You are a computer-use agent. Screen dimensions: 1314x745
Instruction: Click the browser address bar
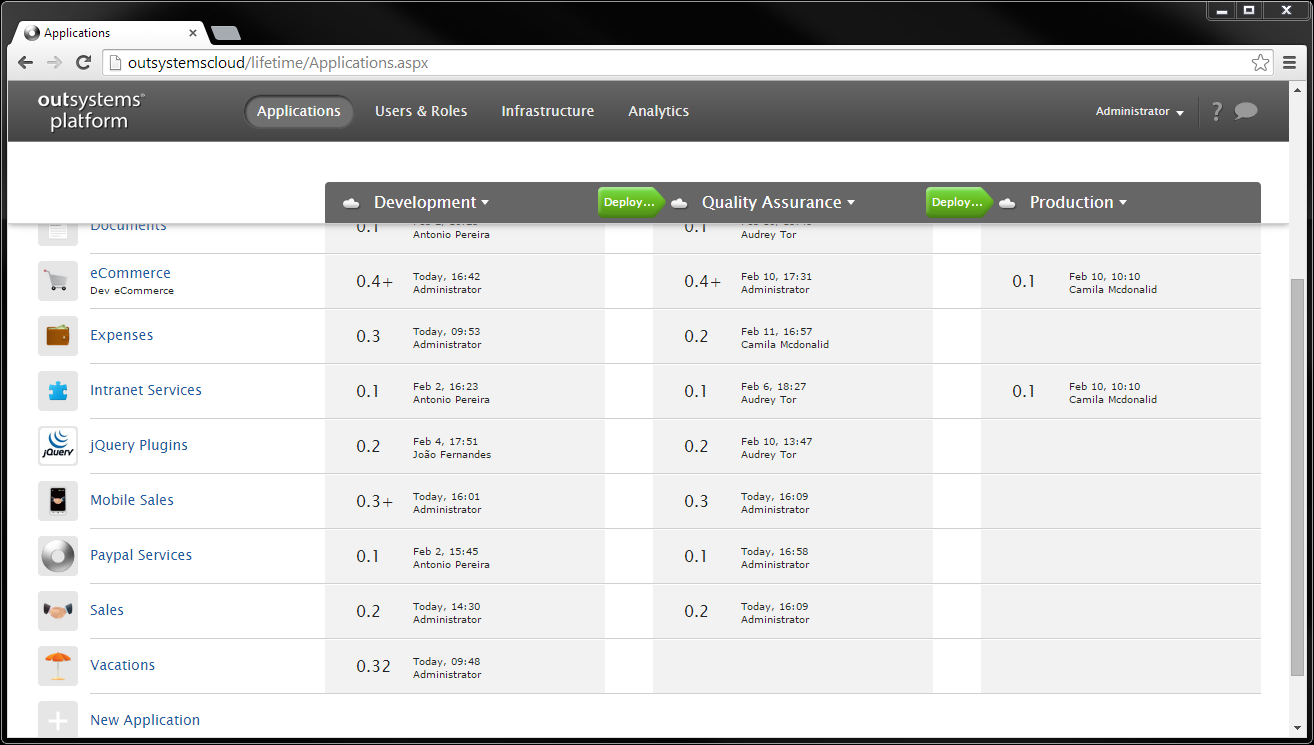click(x=690, y=63)
